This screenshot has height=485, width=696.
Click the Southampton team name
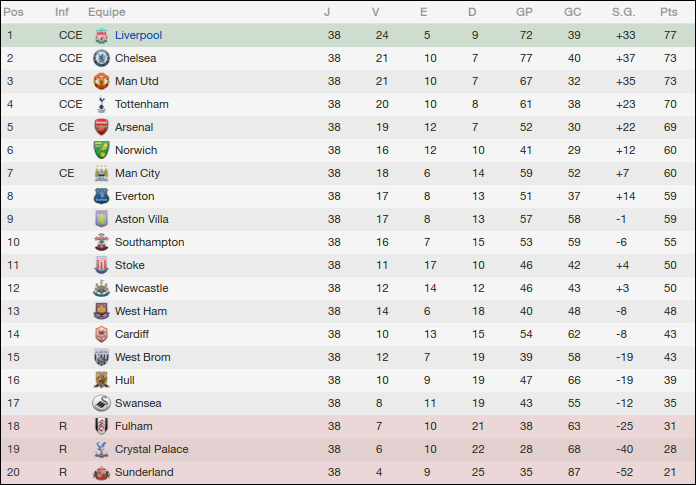149,242
